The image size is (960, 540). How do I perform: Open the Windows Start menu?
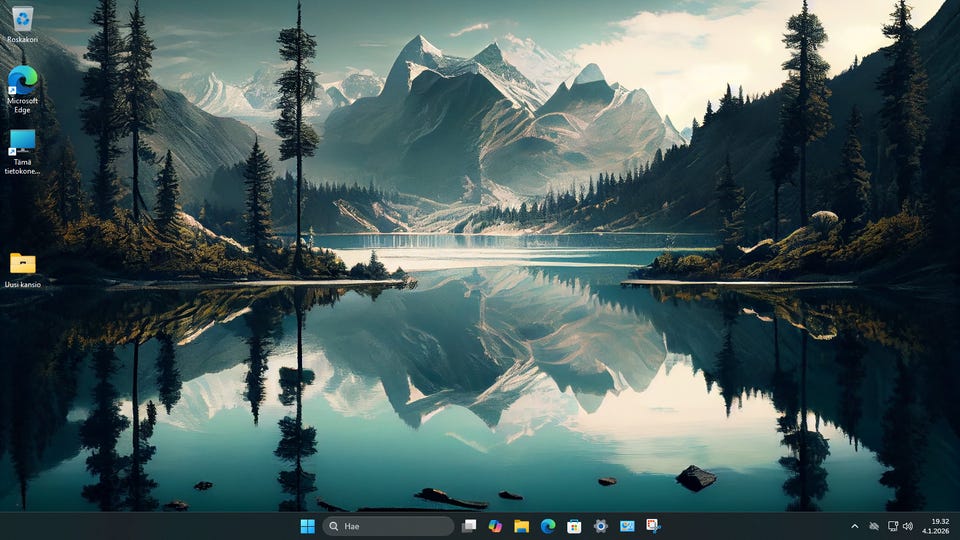click(x=307, y=526)
